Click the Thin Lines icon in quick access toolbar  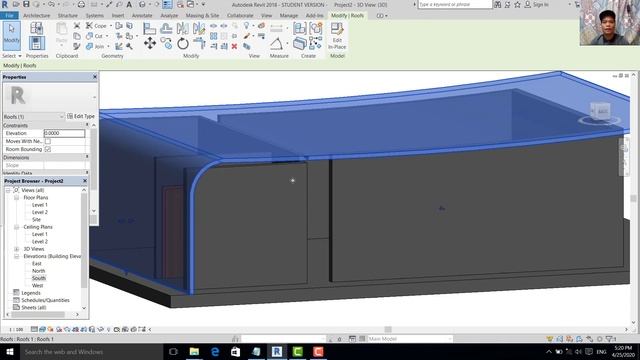click(167, 4)
